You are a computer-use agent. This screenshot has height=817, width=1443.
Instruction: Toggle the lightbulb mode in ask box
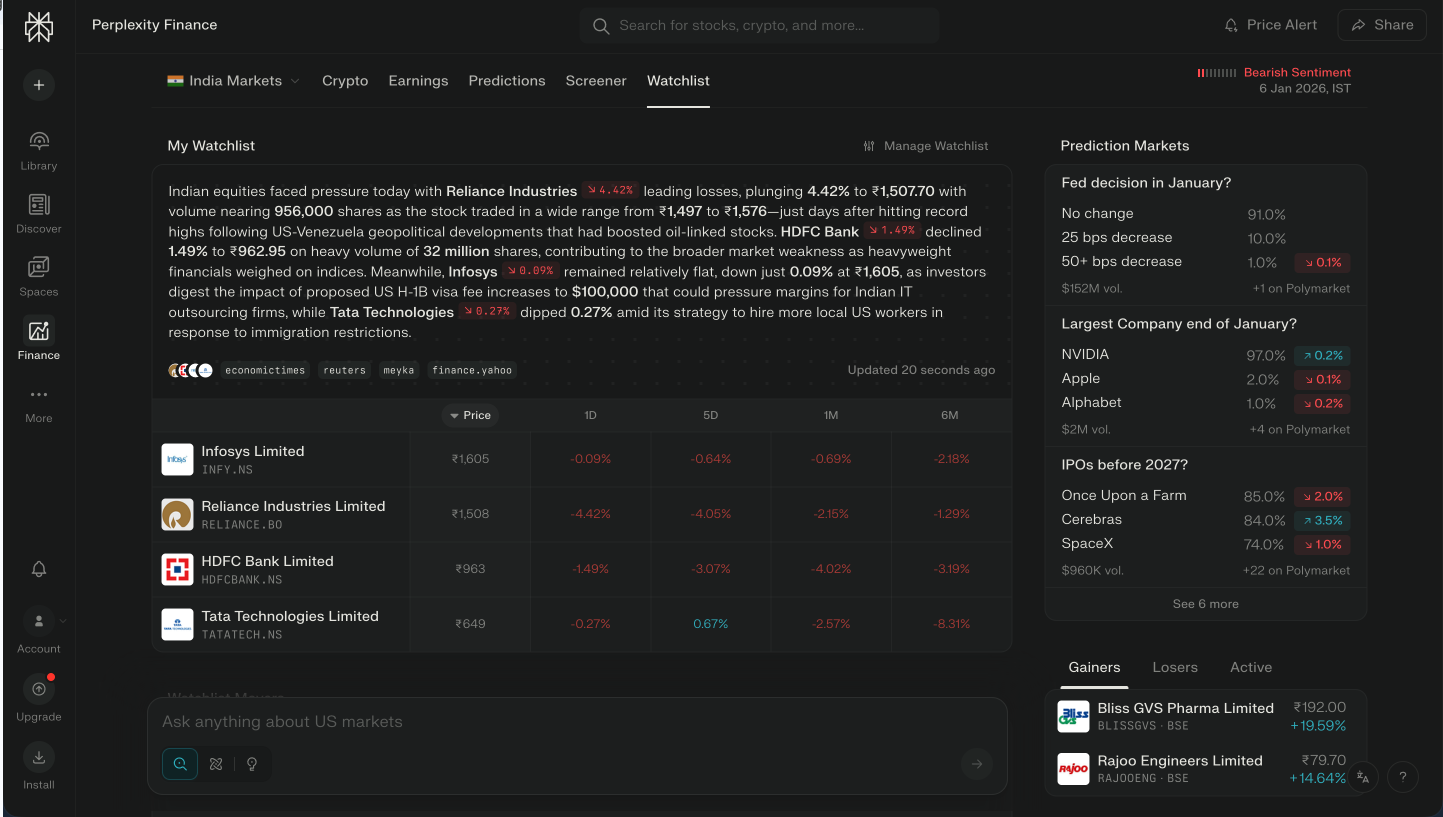coord(252,764)
